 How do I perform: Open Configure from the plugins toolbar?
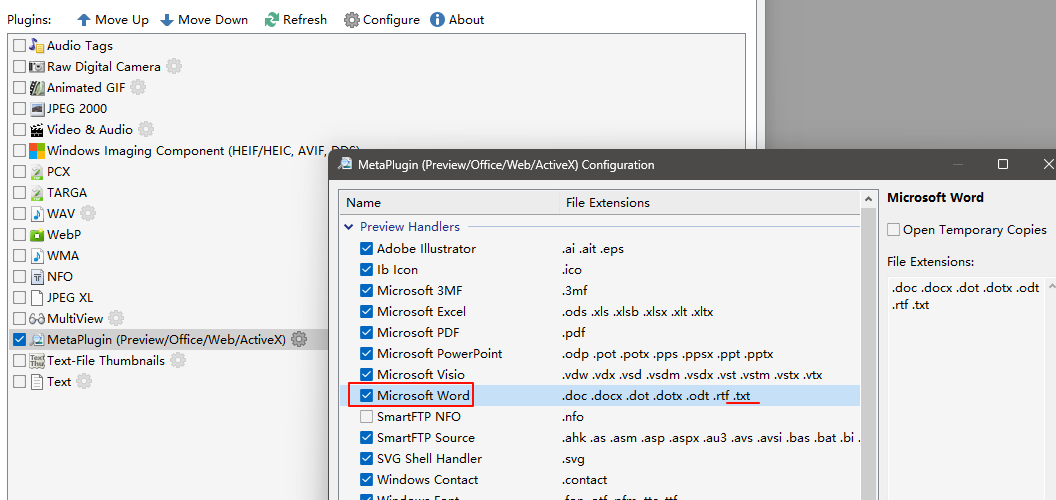tap(382, 20)
